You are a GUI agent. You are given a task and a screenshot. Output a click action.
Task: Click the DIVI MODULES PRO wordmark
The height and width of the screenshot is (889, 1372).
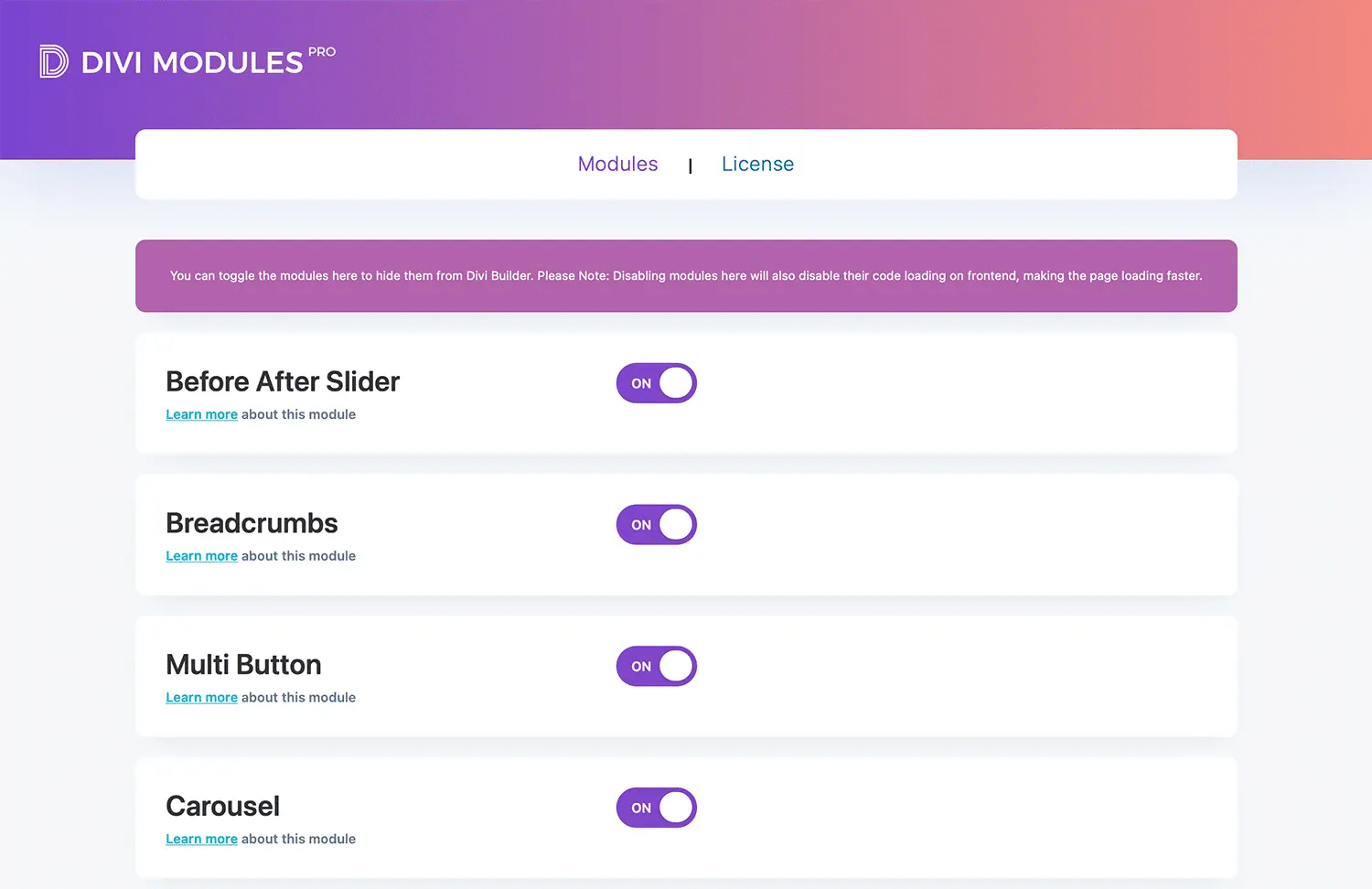click(193, 62)
